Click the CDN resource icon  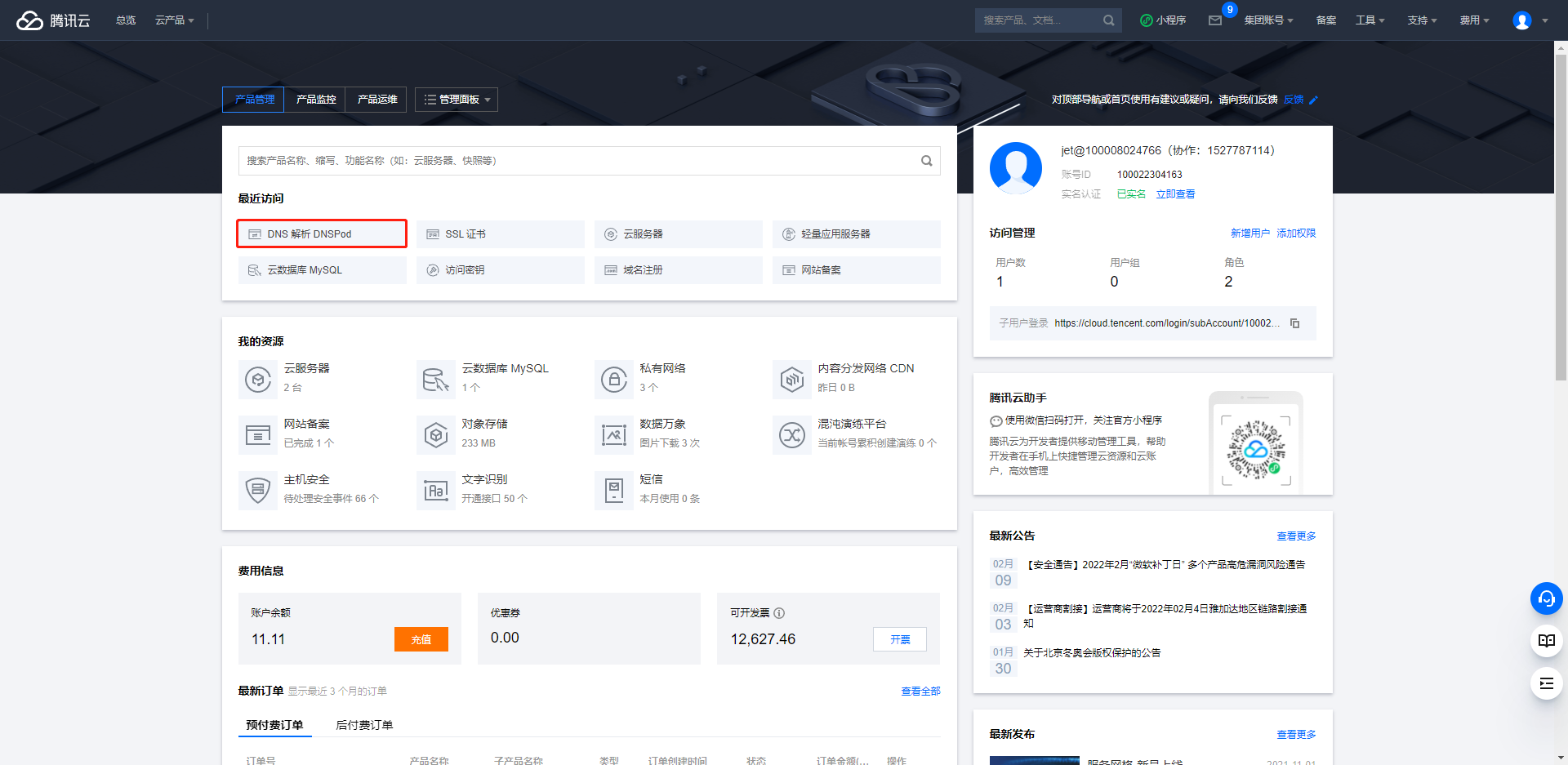(x=792, y=380)
